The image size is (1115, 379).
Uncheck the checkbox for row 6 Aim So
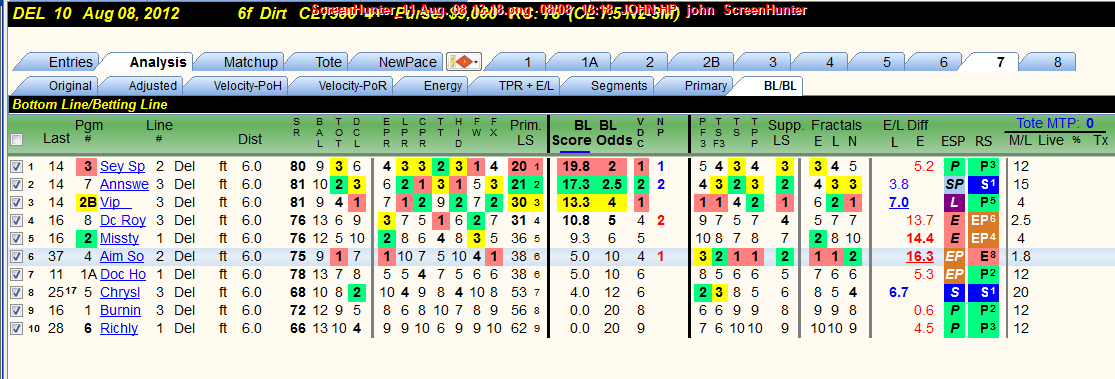16,257
